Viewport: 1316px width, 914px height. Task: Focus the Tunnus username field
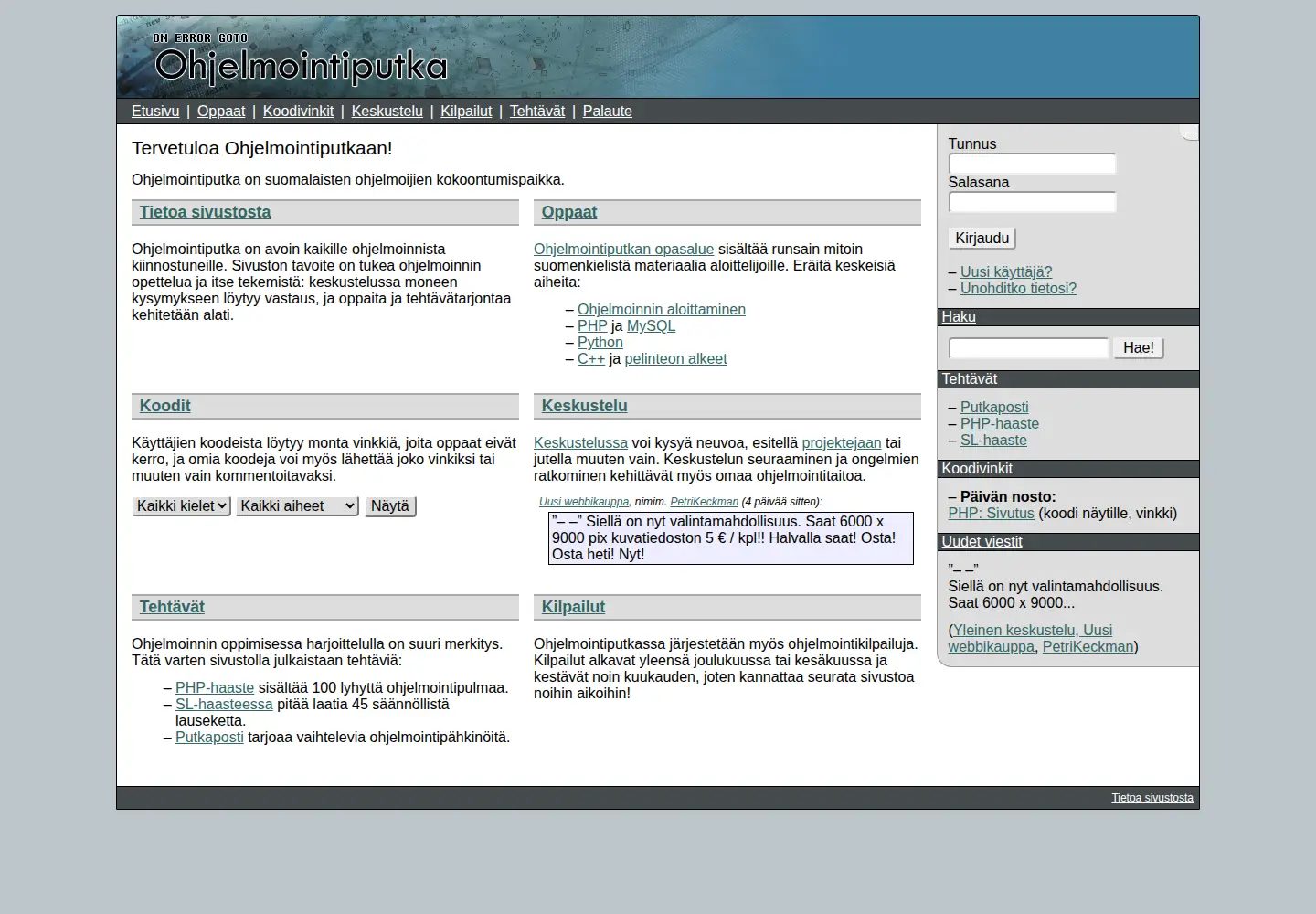1032,164
